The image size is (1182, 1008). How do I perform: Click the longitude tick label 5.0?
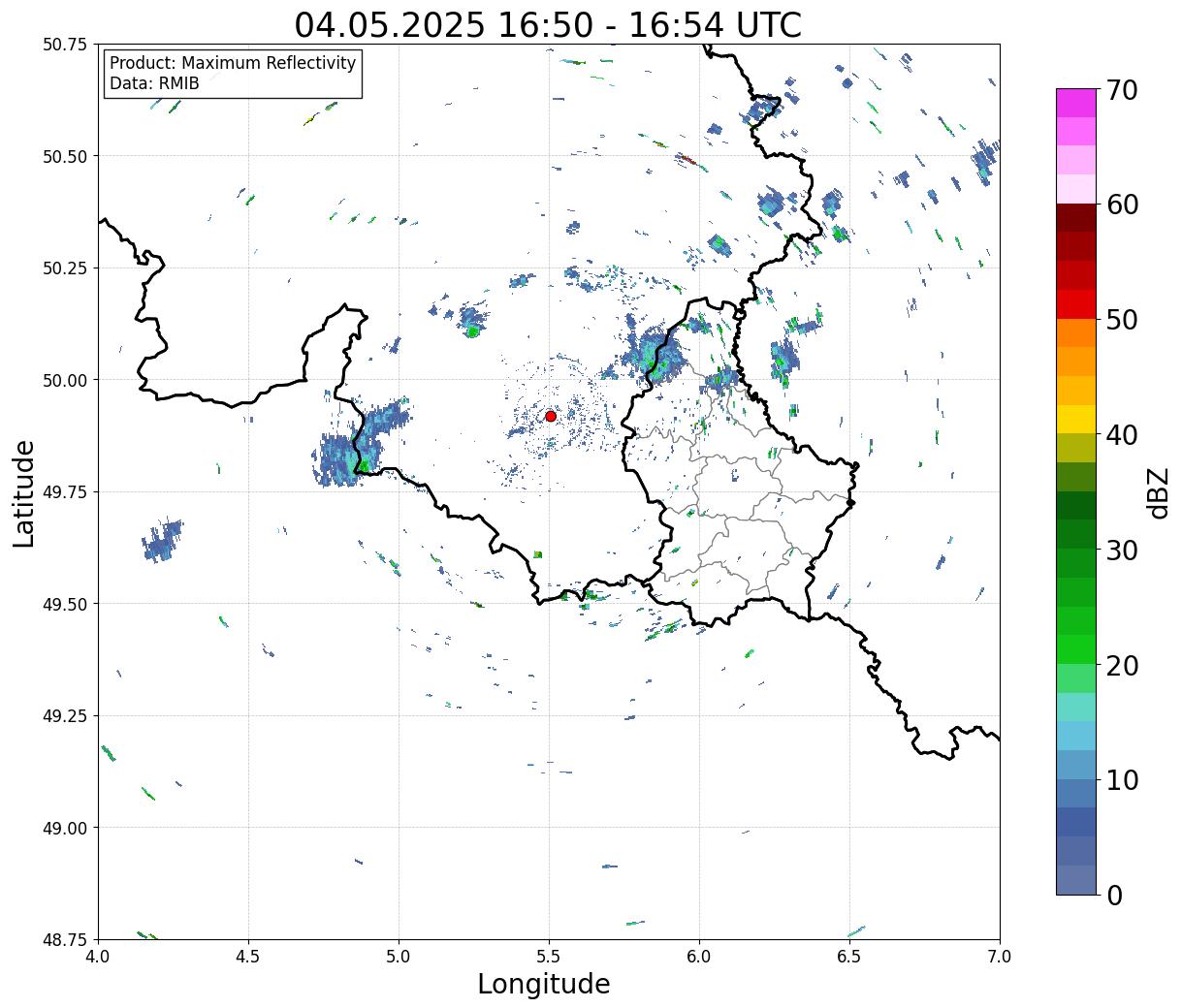click(x=399, y=957)
